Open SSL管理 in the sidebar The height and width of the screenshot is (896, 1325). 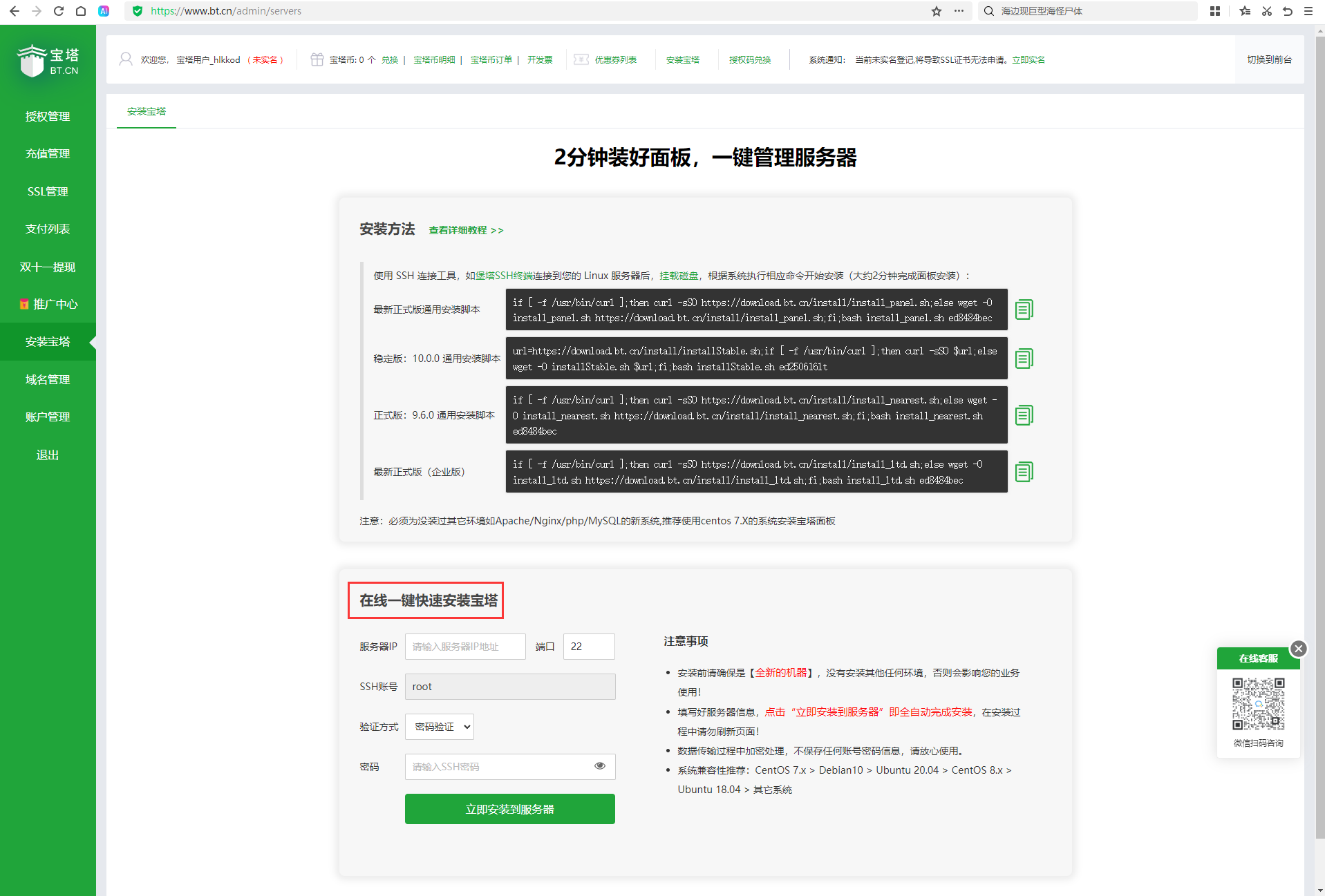point(48,191)
